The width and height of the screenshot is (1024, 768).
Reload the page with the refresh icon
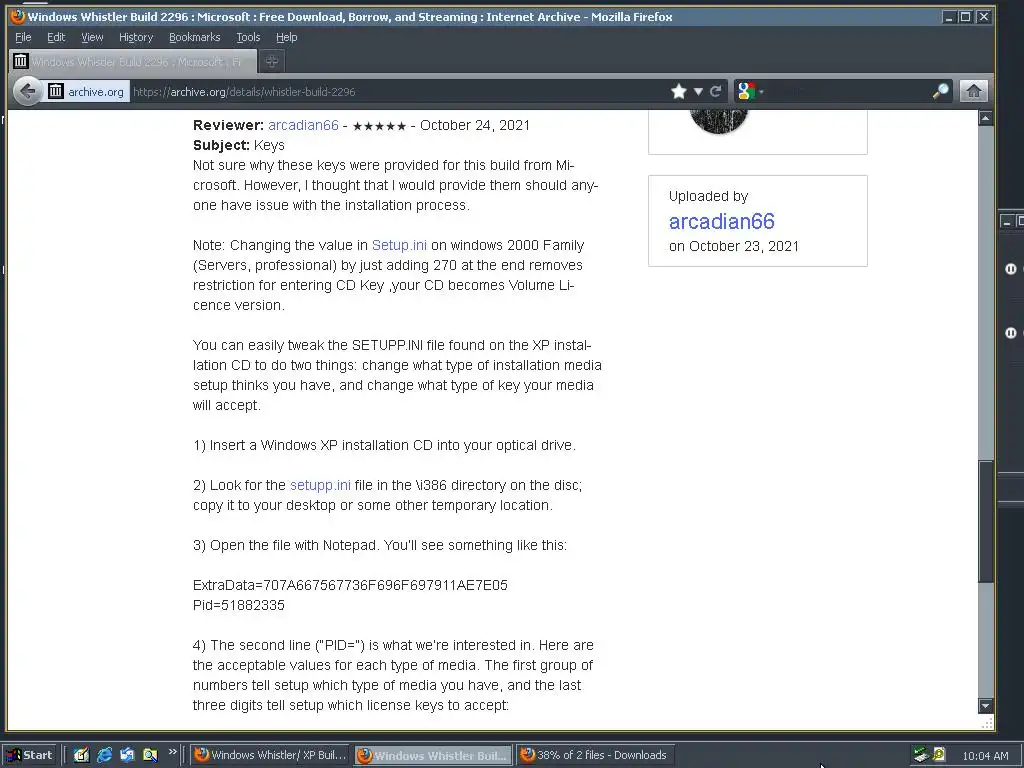[x=716, y=91]
